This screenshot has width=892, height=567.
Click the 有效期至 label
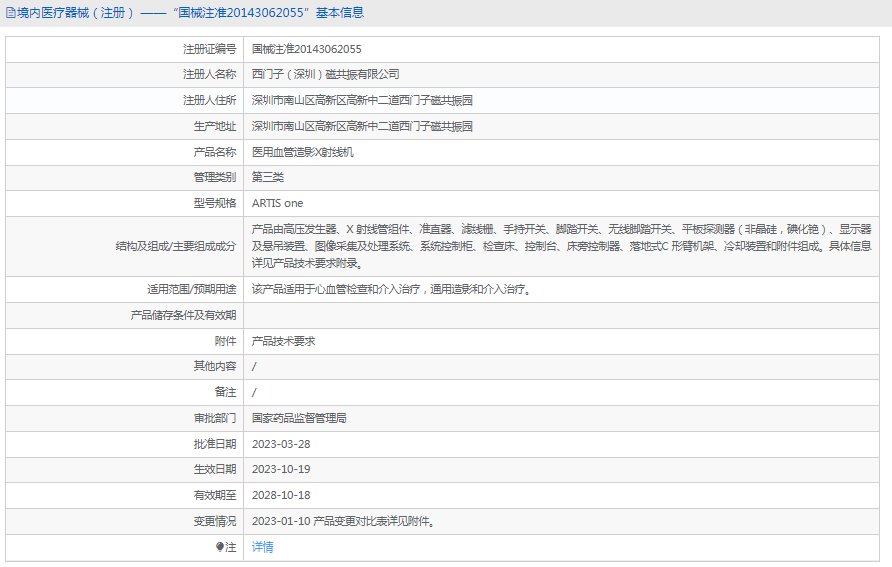pos(214,495)
